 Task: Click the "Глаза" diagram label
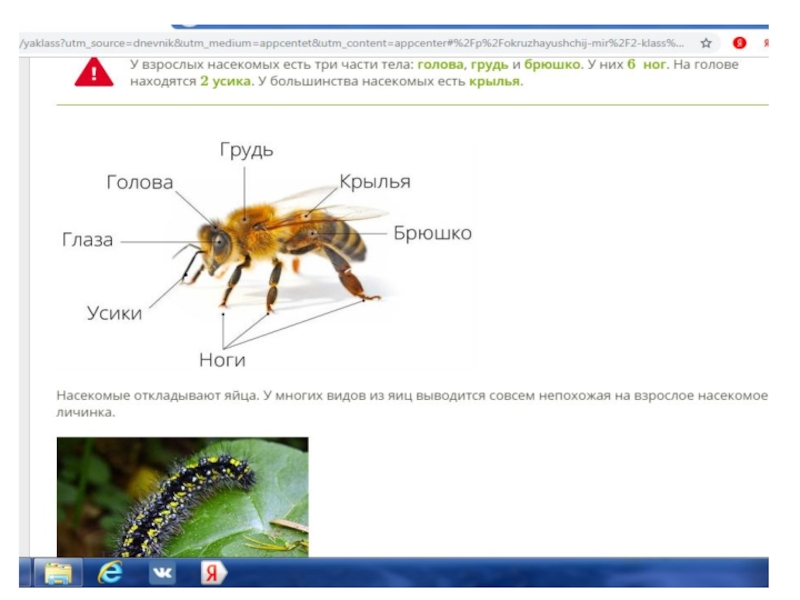click(x=87, y=240)
